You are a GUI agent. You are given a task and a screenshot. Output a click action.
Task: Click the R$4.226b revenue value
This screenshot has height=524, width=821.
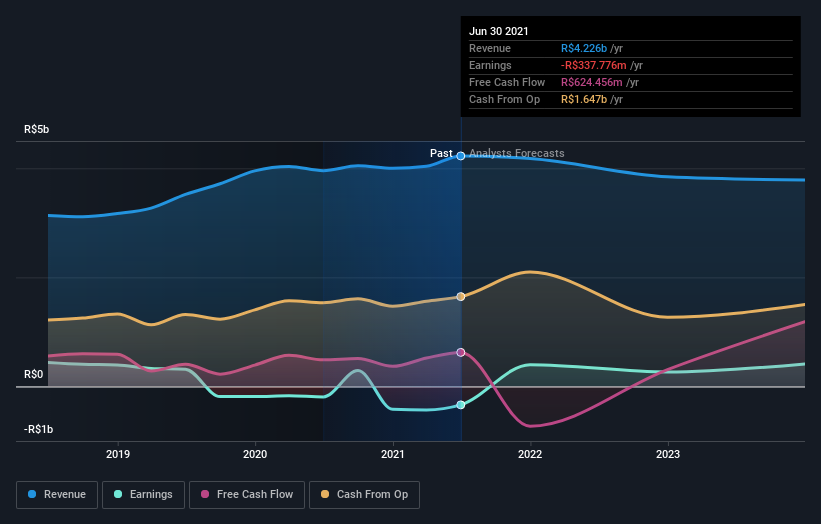click(584, 49)
